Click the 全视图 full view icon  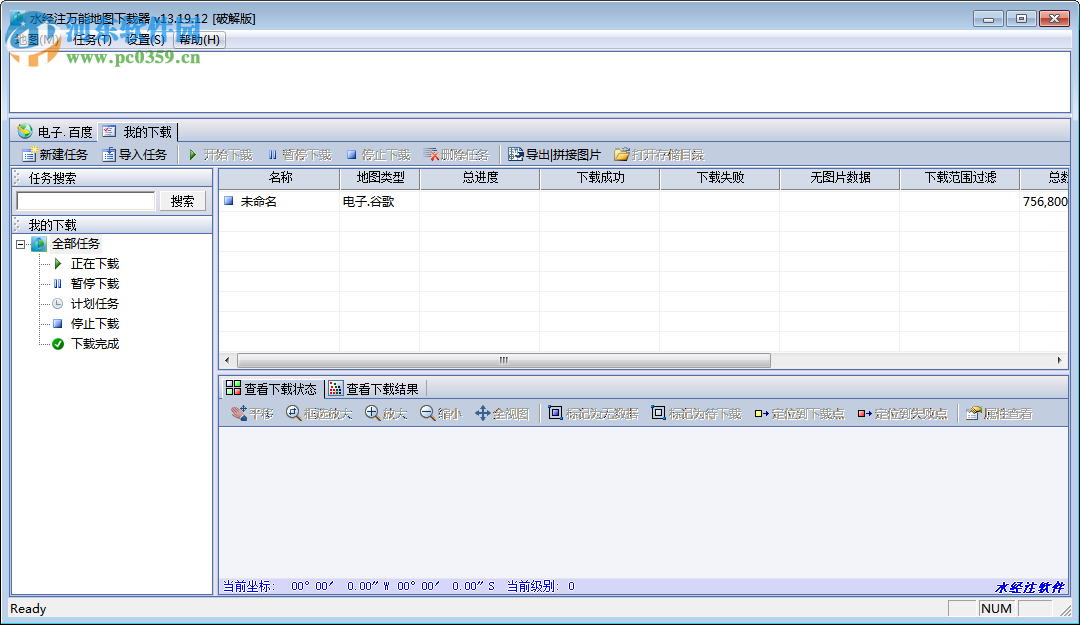click(501, 412)
